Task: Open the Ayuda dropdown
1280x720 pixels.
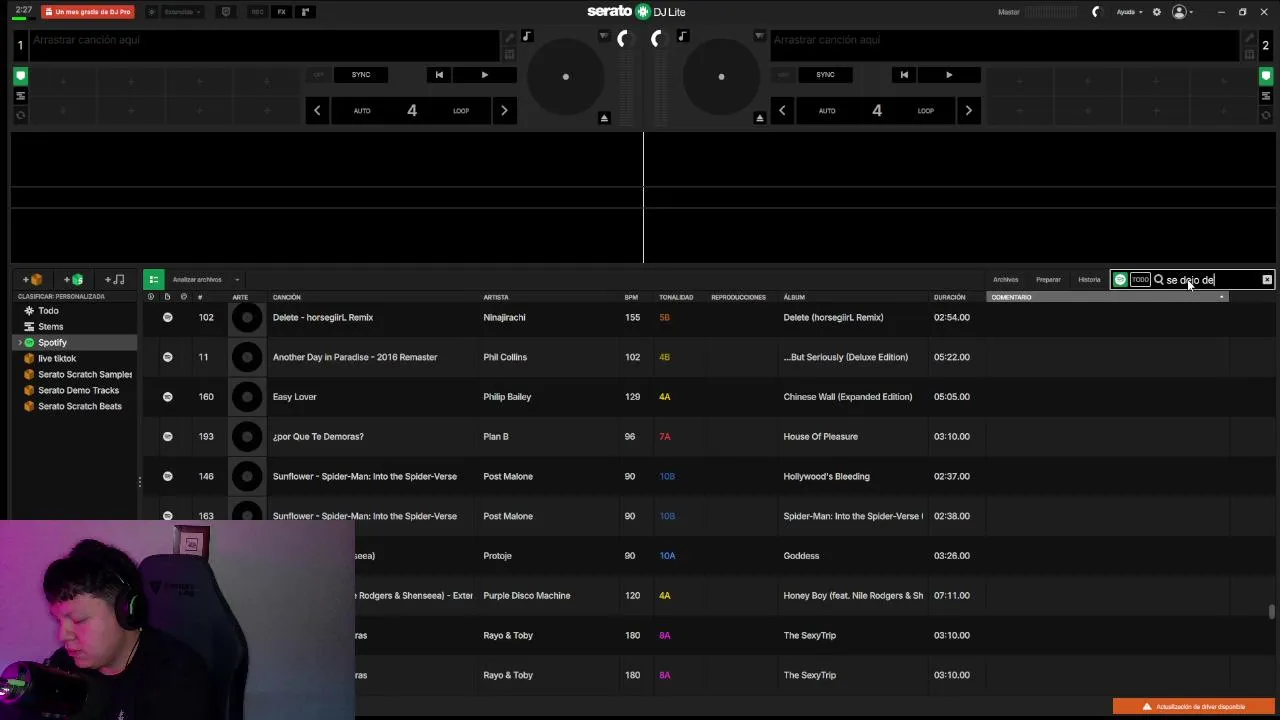Action: (x=1129, y=12)
